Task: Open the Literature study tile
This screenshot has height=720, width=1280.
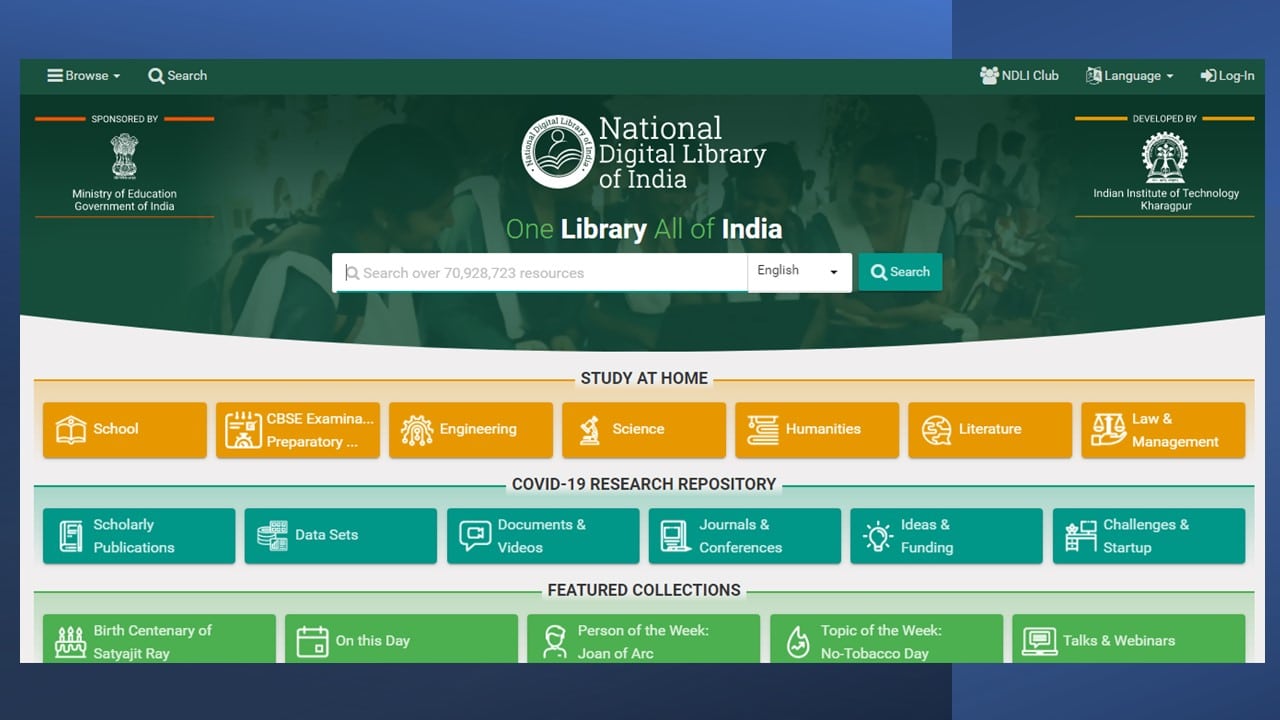Action: tap(989, 430)
